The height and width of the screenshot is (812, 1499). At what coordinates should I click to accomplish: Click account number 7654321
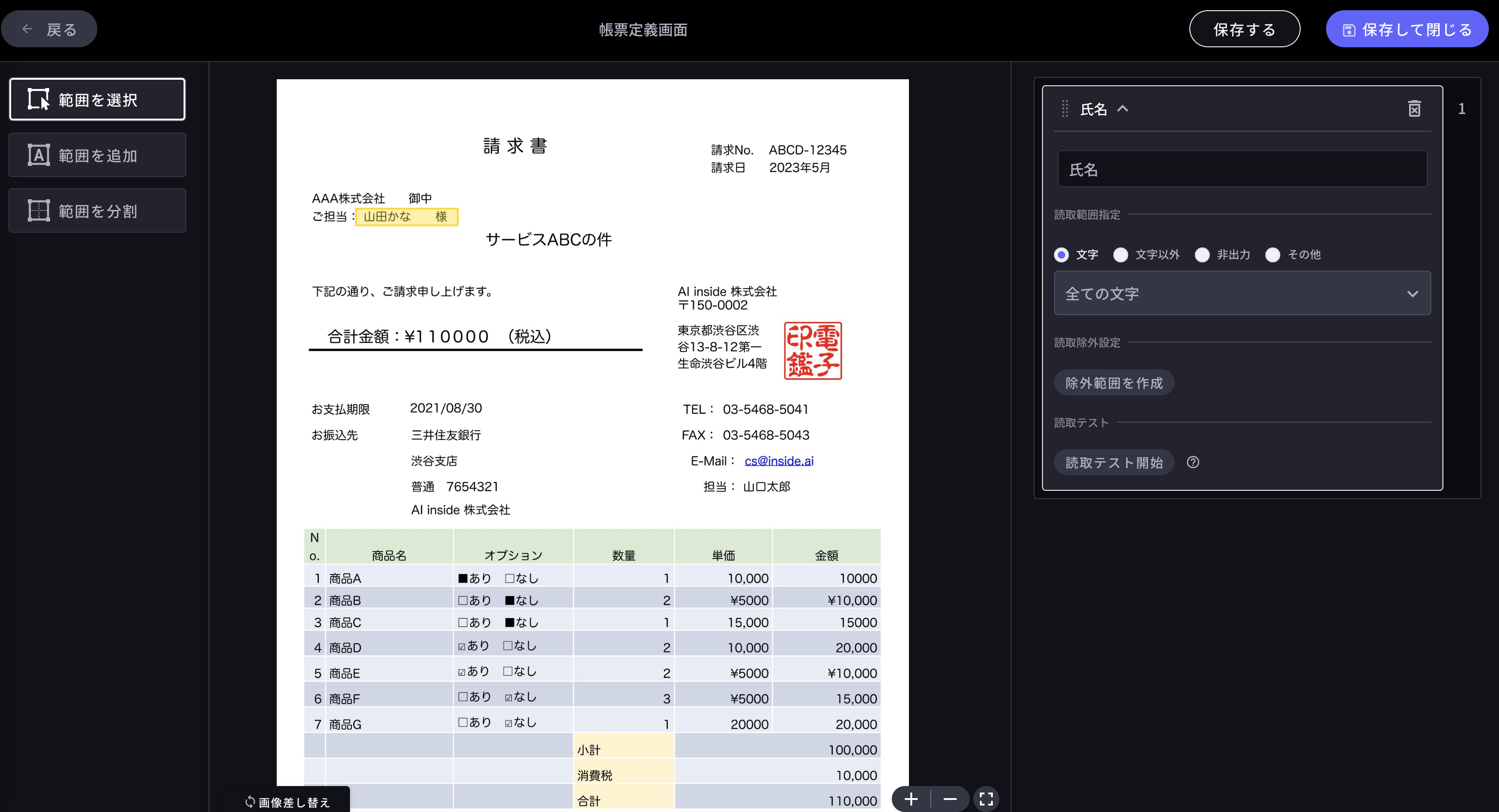pos(472,486)
